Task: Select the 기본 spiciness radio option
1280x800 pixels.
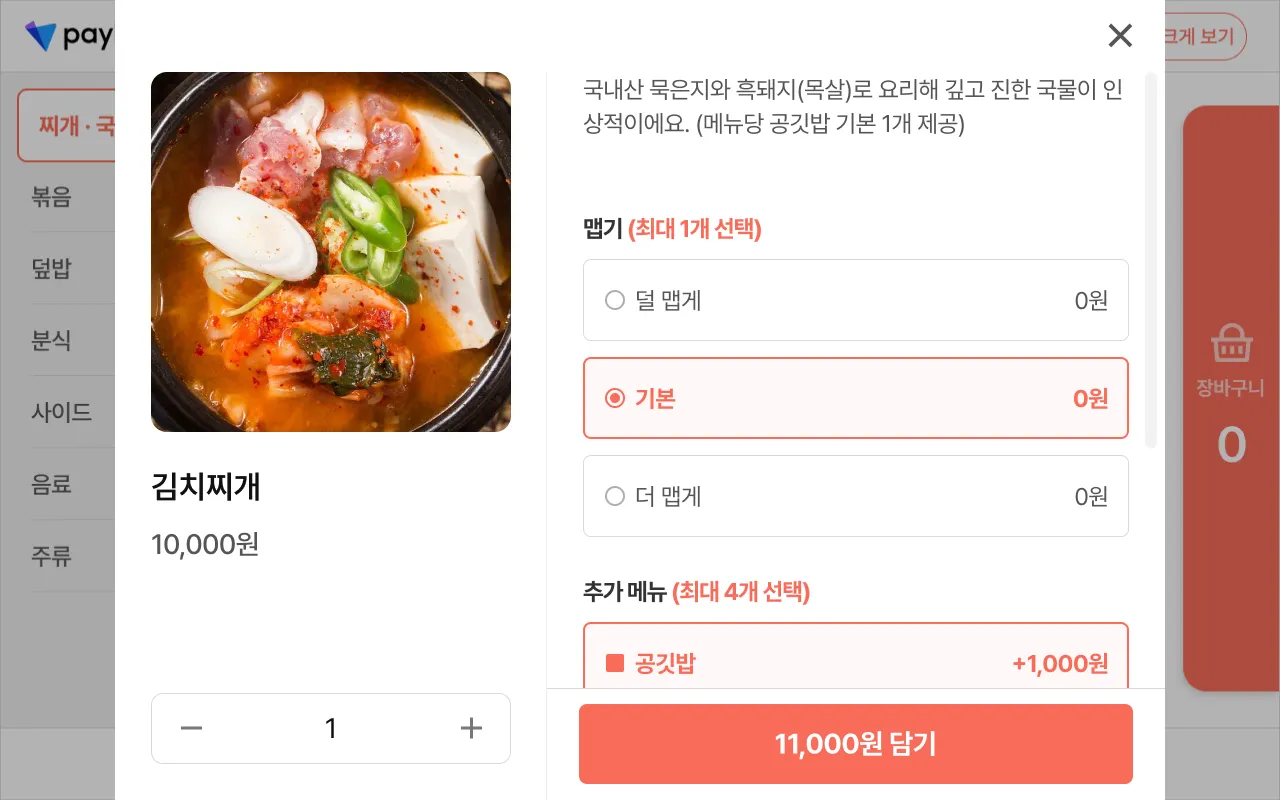Action: point(615,398)
